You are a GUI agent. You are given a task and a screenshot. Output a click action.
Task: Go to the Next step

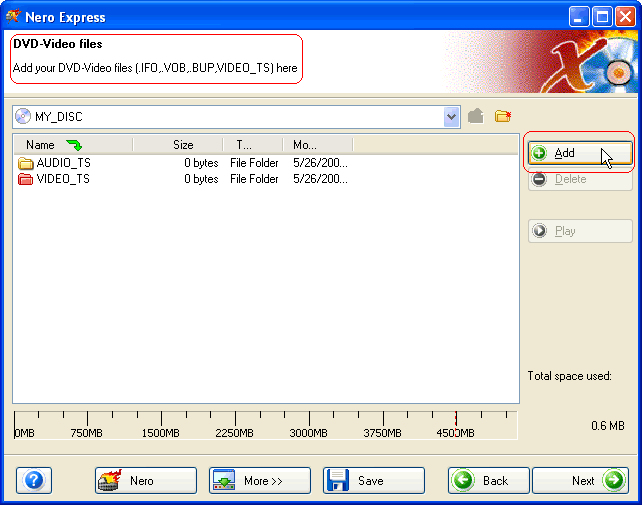click(580, 481)
